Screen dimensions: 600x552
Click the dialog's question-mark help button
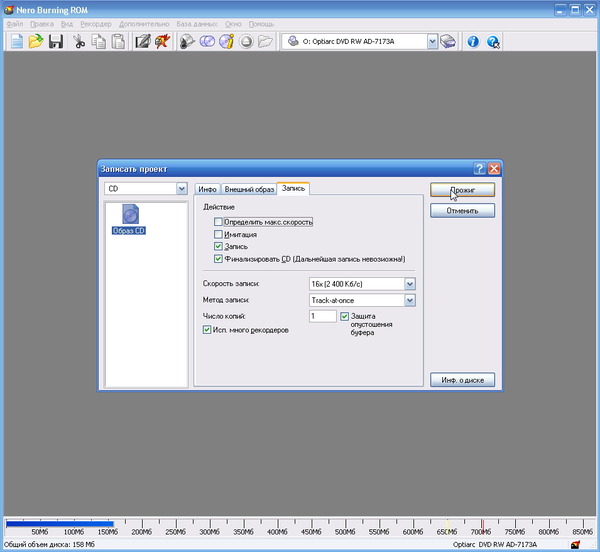[x=479, y=169]
